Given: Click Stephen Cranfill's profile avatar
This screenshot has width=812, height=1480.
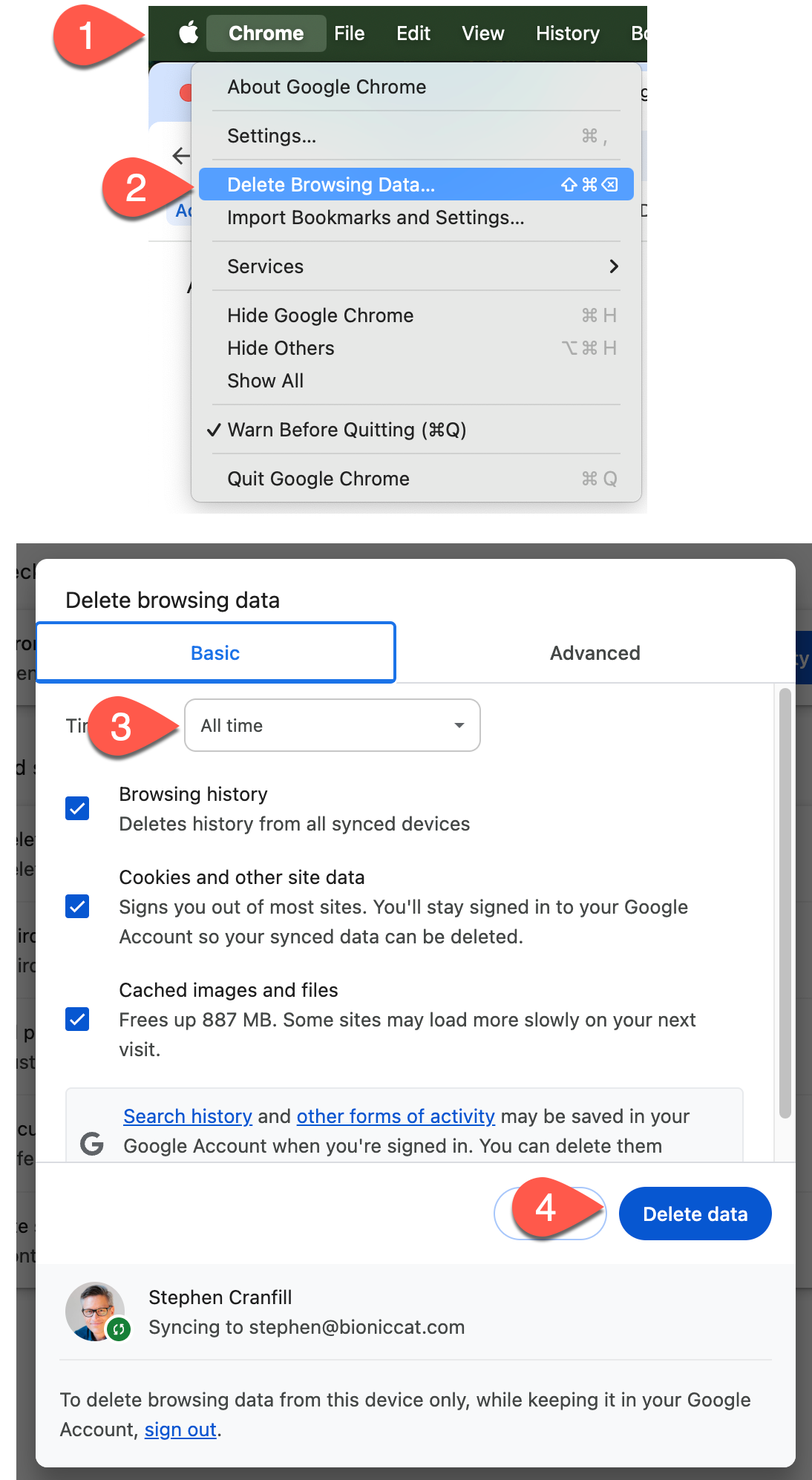Looking at the screenshot, I should 94,1312.
